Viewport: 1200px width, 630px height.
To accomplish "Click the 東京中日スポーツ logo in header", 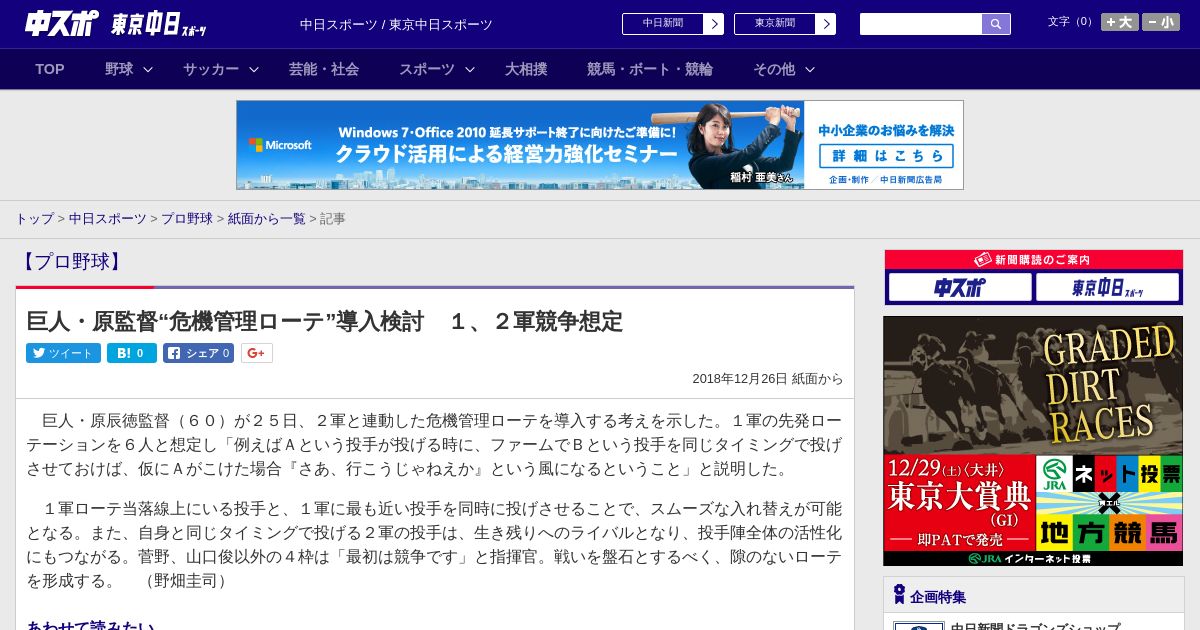I will click(x=159, y=24).
